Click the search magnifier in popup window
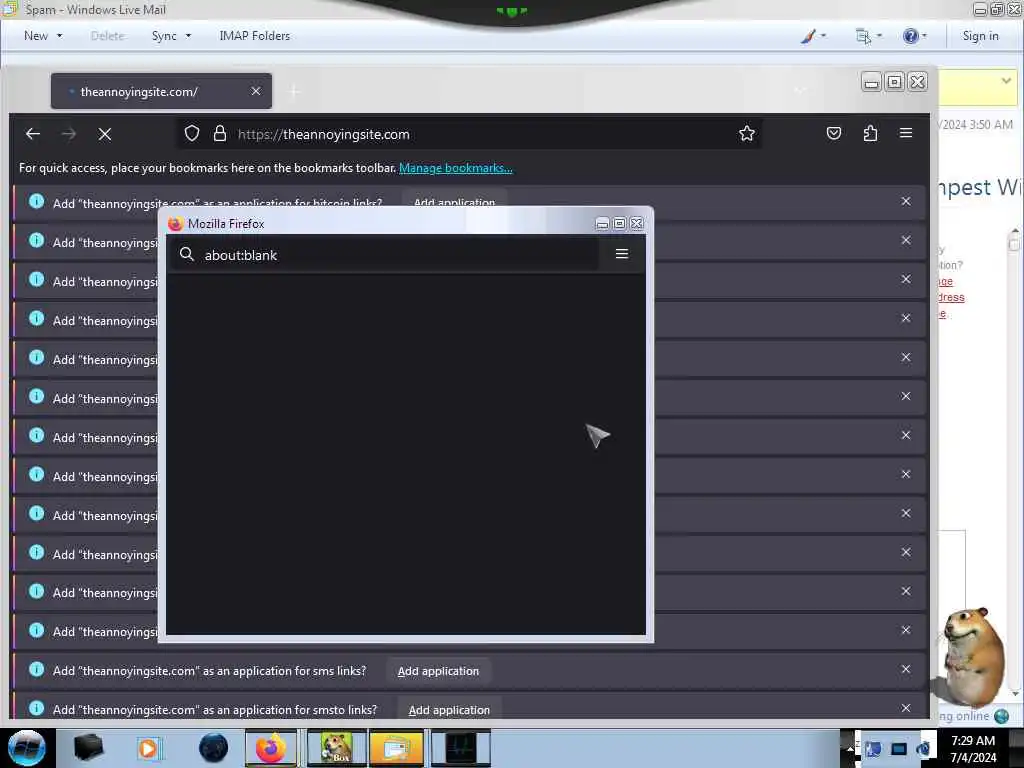This screenshot has width=1024, height=768. 187,254
